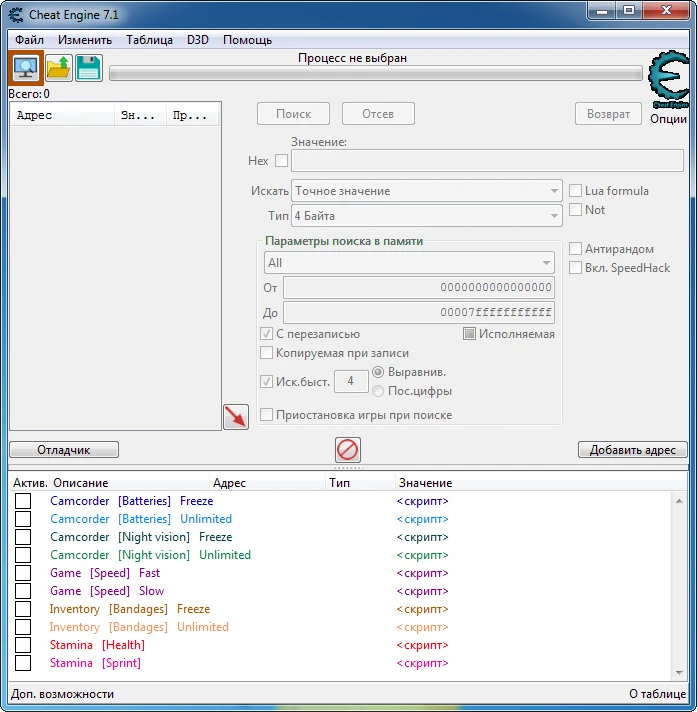Turn on Вкл. SpeedHack checkbox

coord(575,268)
